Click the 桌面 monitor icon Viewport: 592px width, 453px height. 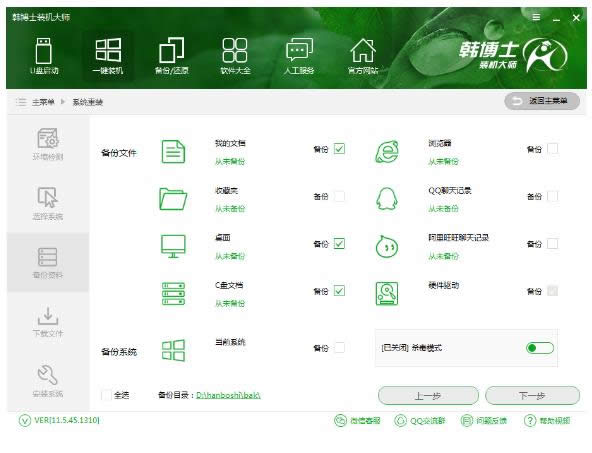173,246
